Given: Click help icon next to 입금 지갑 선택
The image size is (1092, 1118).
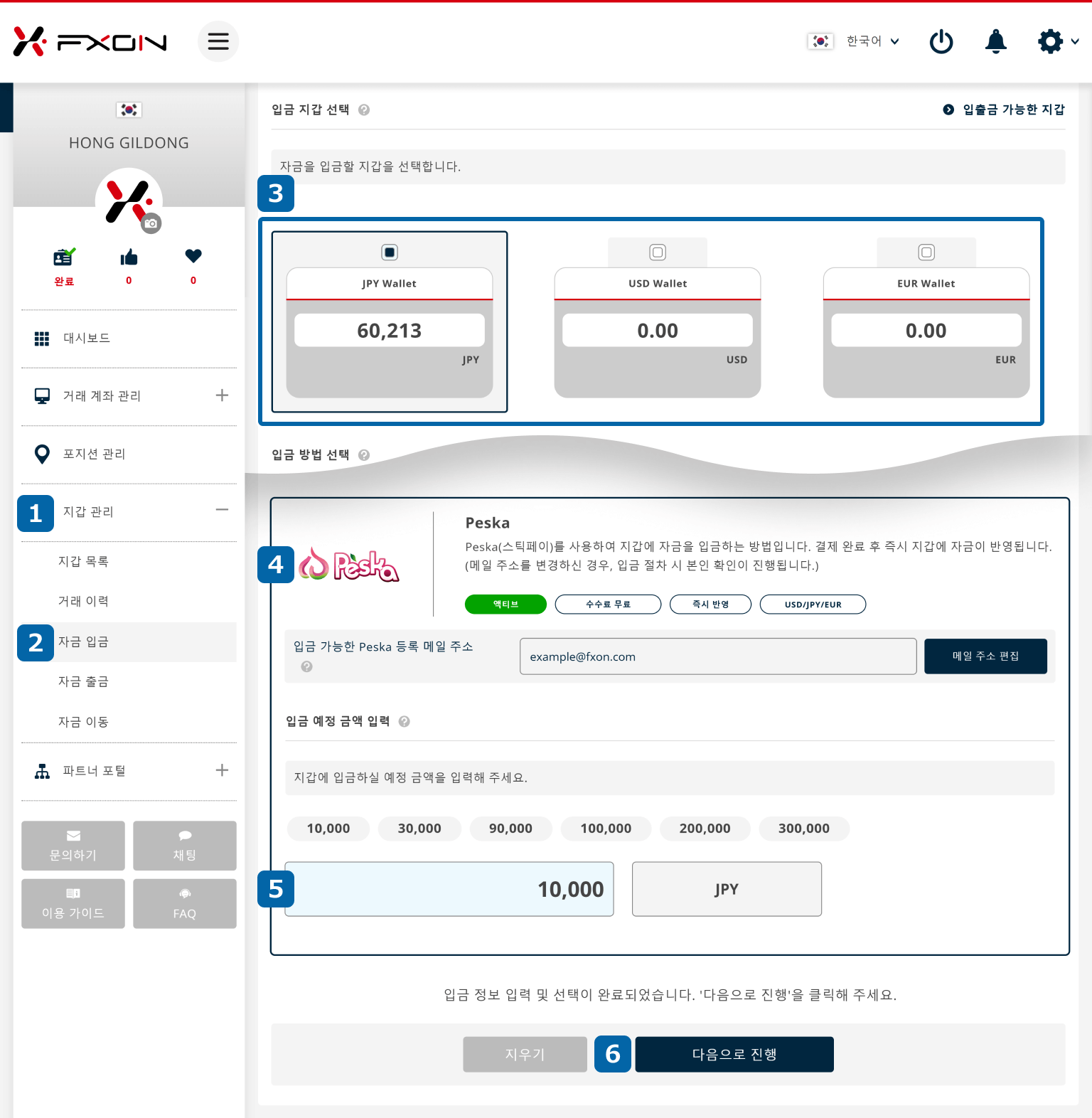Looking at the screenshot, I should point(364,110).
